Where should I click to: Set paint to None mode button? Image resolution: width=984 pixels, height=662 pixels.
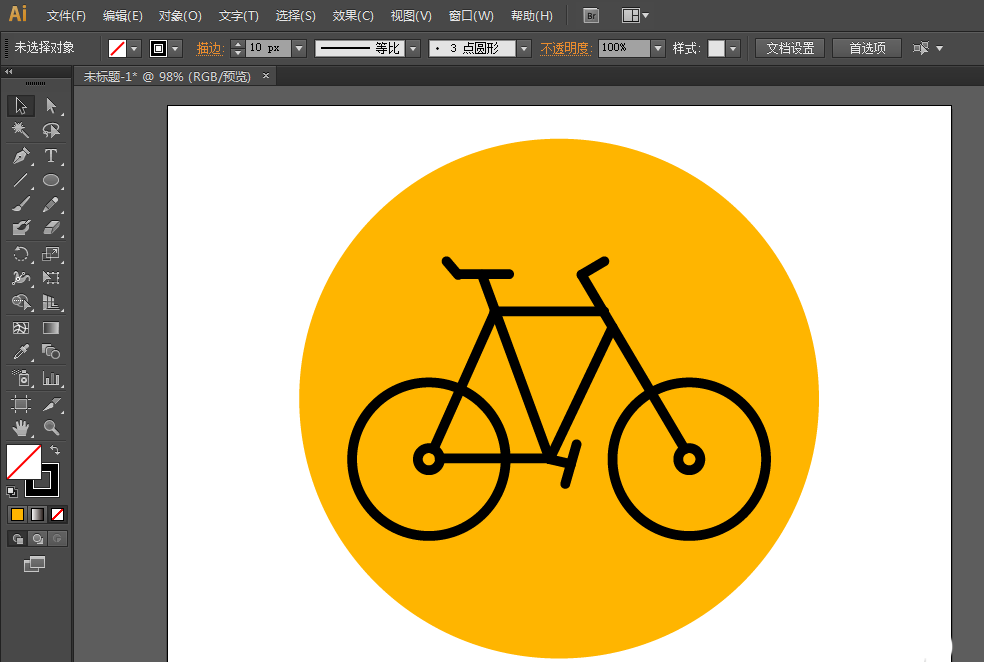pyautogui.click(x=57, y=514)
